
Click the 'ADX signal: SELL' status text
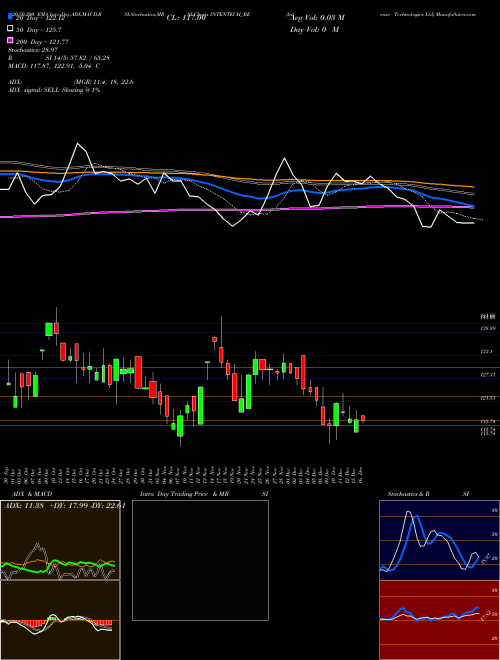54,90
